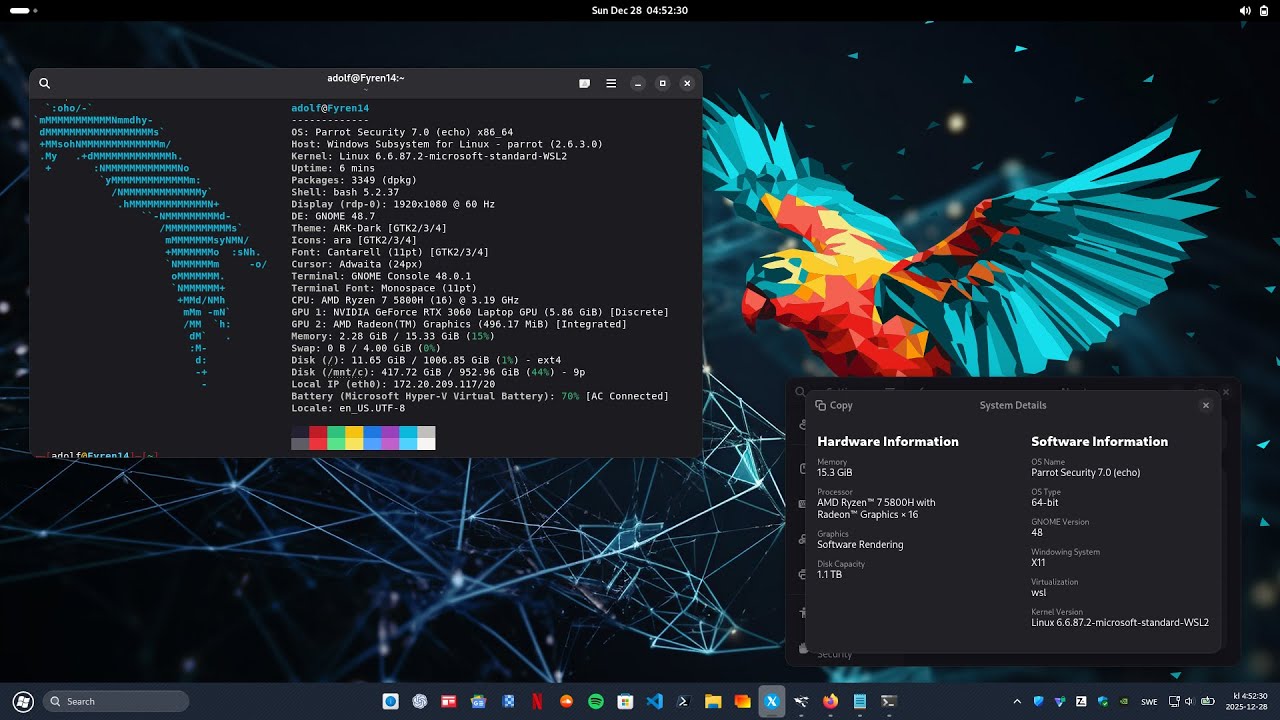Screen dimensions: 1280x720
Task: Click the "X11" Windowing System value
Action: (x=1038, y=562)
